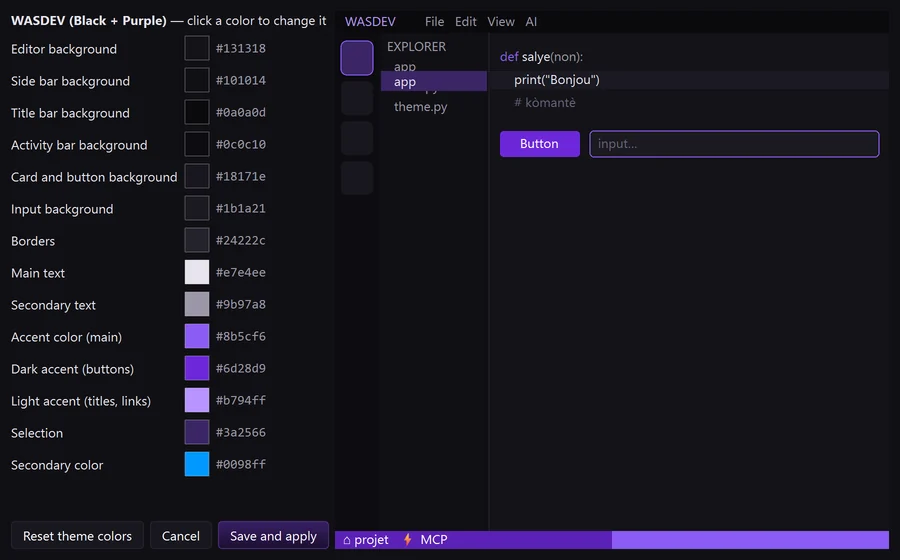This screenshot has width=900, height=560.
Task: Select the Borders color swatch
Action: pos(196,240)
